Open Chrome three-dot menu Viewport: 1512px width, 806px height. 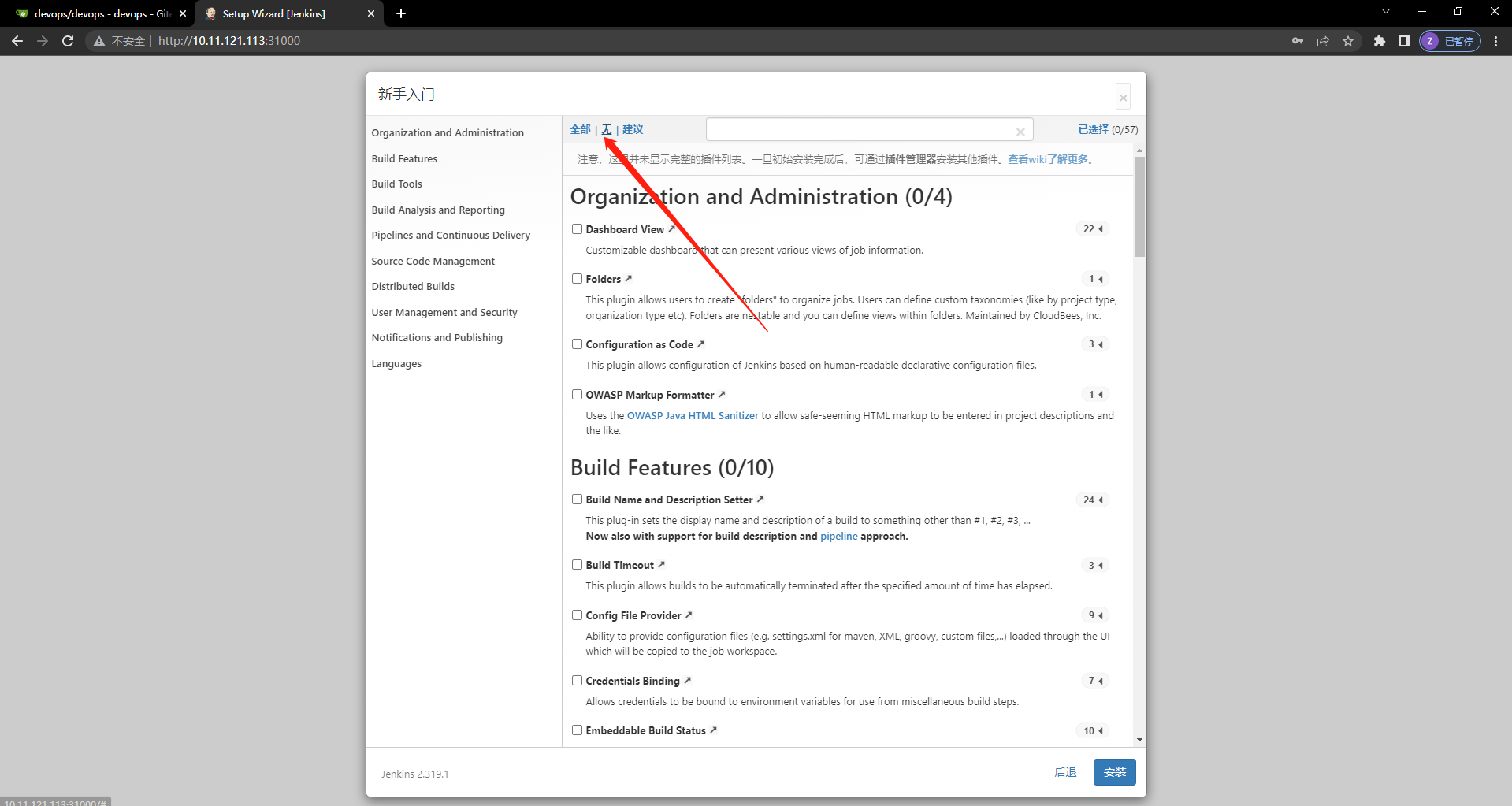1495,41
